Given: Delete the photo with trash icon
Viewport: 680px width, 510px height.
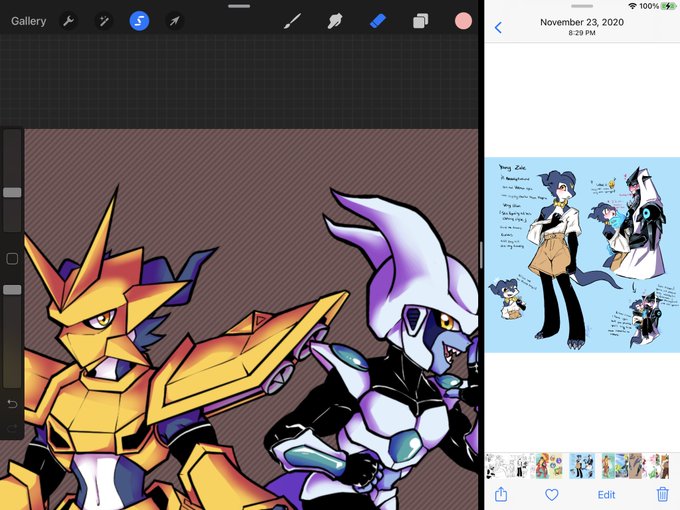Looking at the screenshot, I should coord(662,494).
